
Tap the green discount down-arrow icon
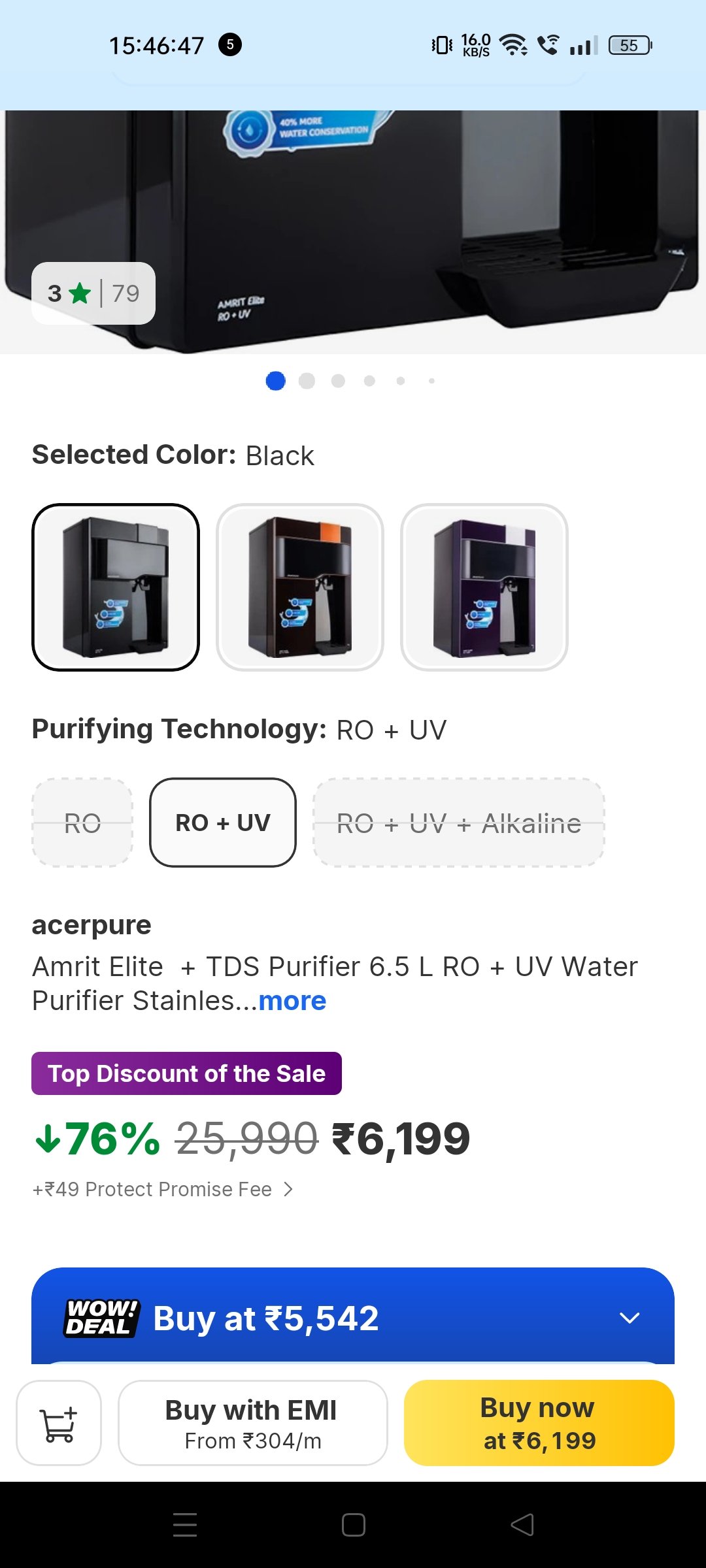coord(48,1139)
